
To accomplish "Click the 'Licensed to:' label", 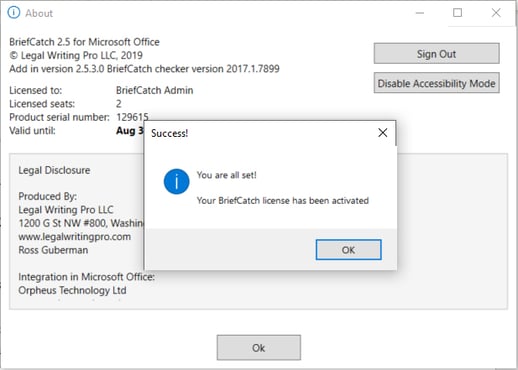I will click(36, 90).
